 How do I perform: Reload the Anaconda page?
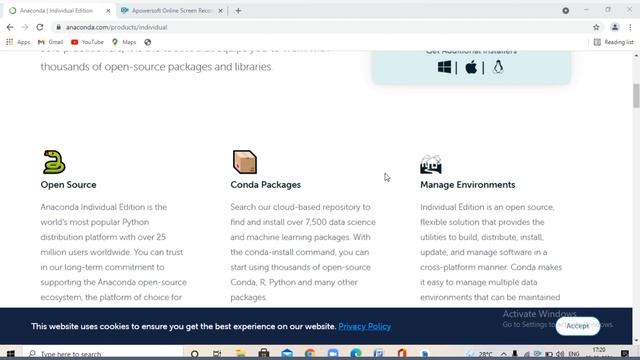(40, 27)
